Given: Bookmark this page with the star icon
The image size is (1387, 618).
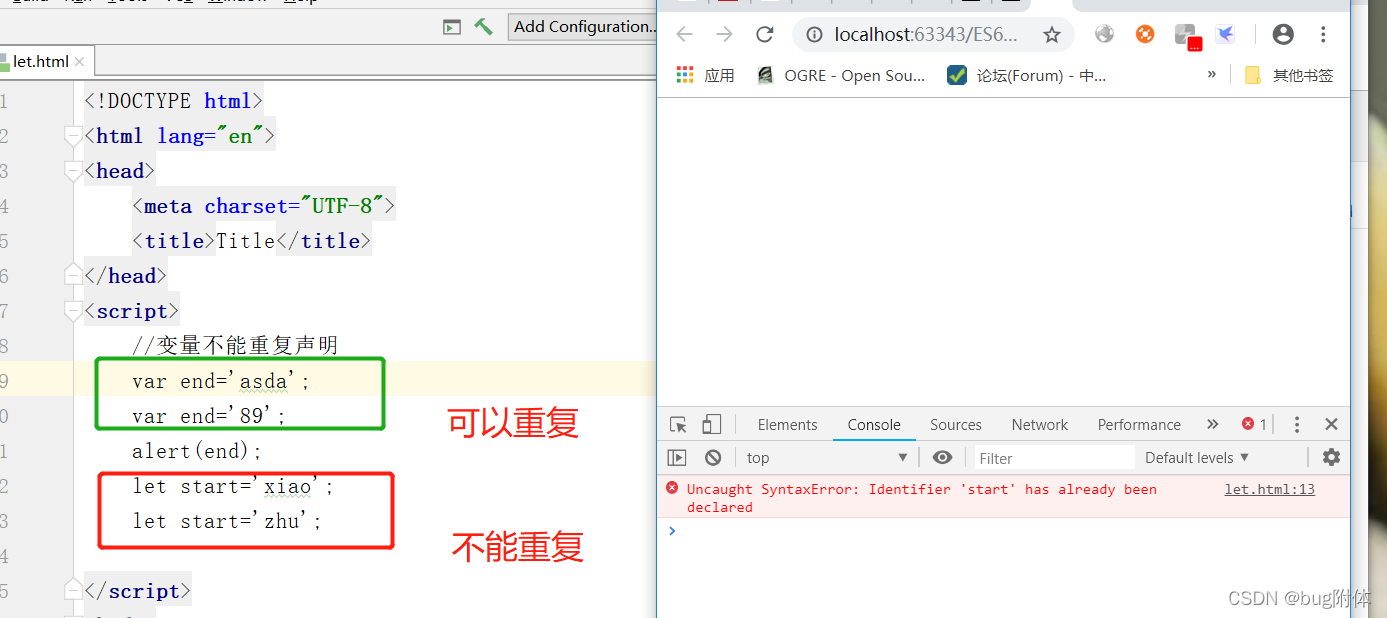Looking at the screenshot, I should coord(1052,35).
